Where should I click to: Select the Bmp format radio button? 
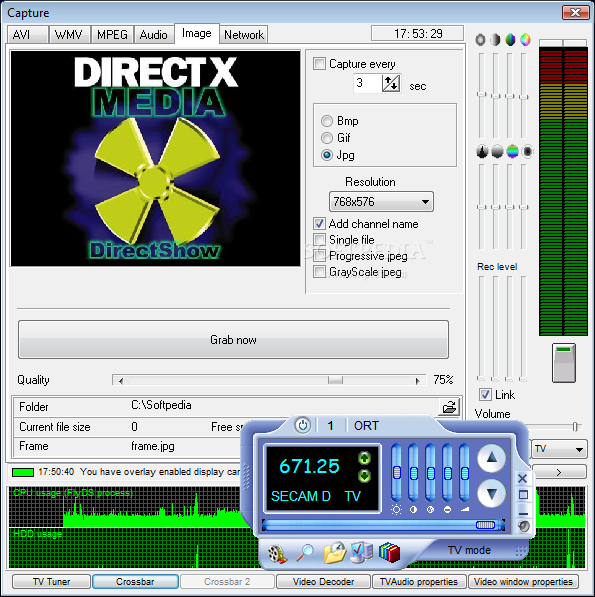(x=327, y=121)
